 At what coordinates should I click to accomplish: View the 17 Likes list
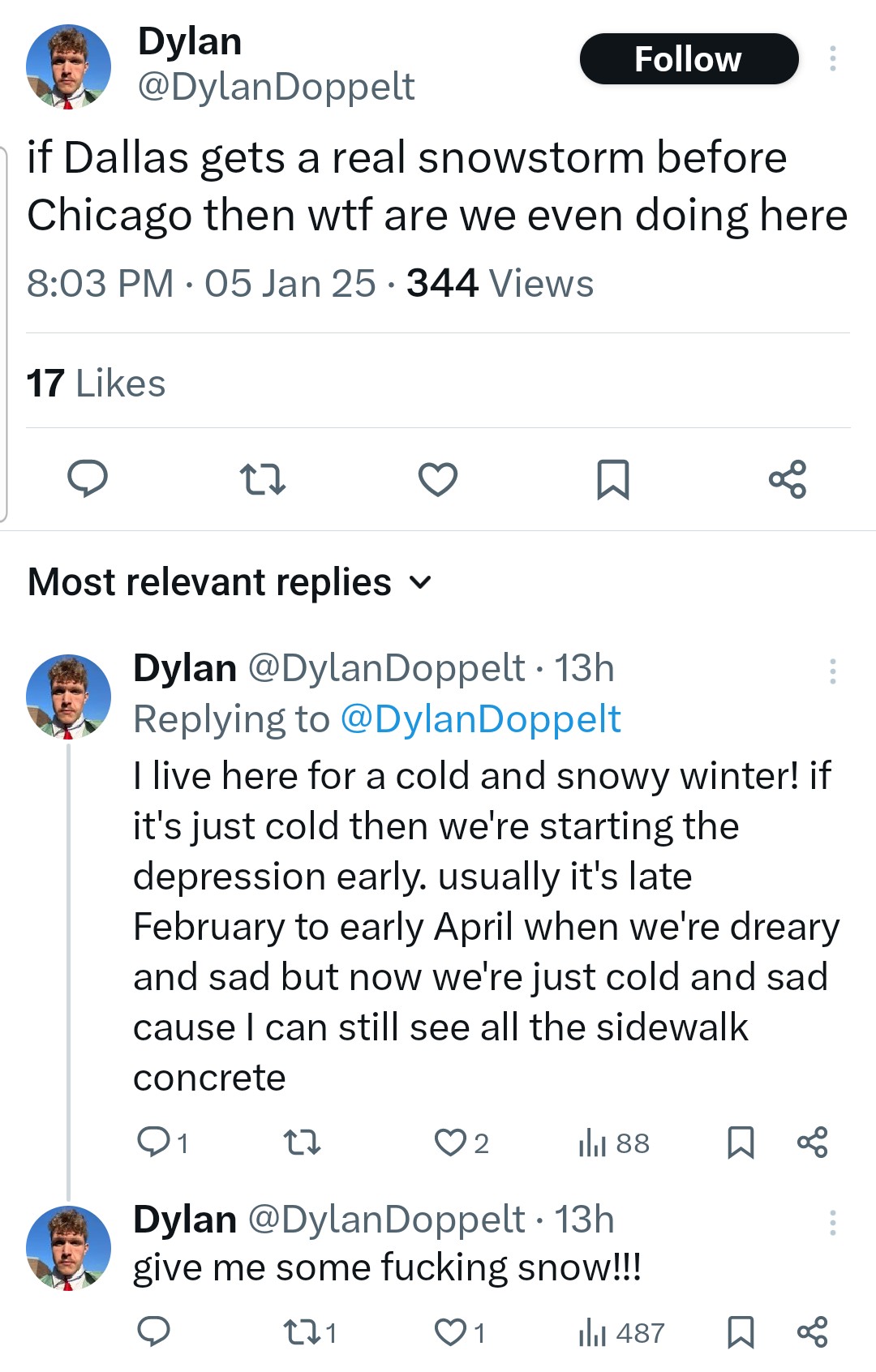[96, 383]
